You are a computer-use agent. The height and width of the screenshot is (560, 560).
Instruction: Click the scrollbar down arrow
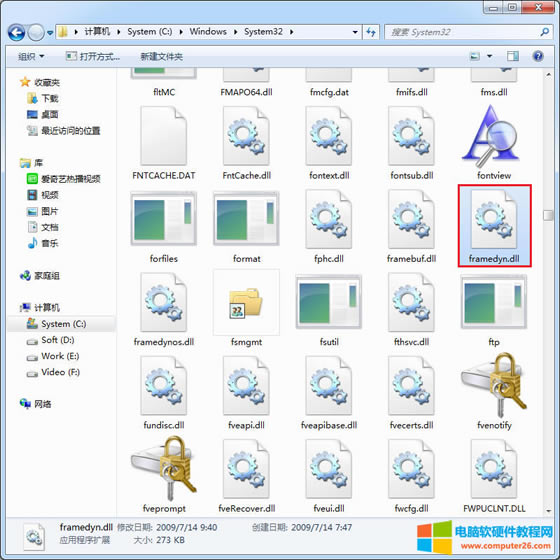(x=548, y=511)
